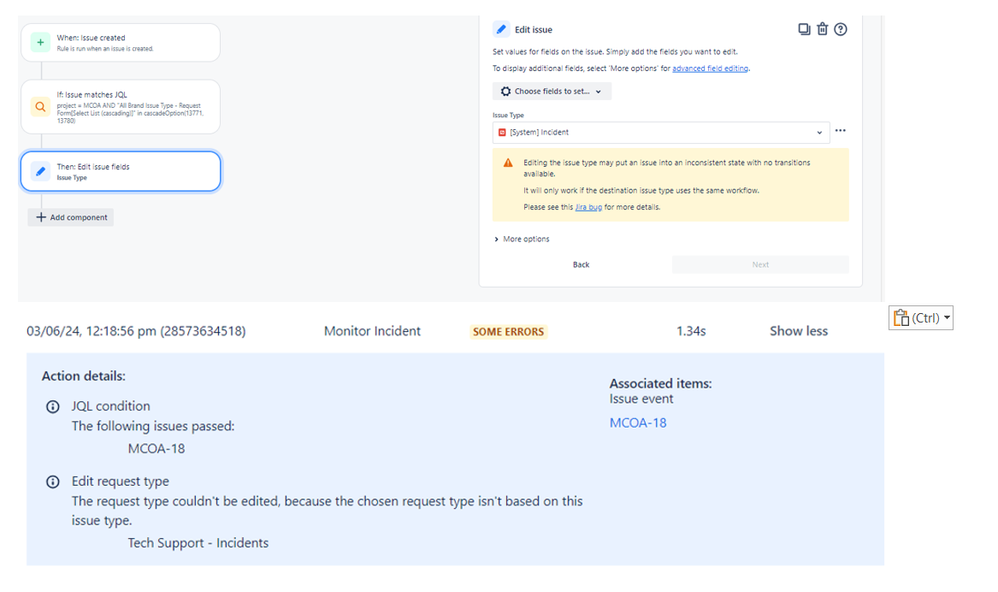Open the Issue Type select box
Screen dimensions: 998x592
click(x=661, y=132)
